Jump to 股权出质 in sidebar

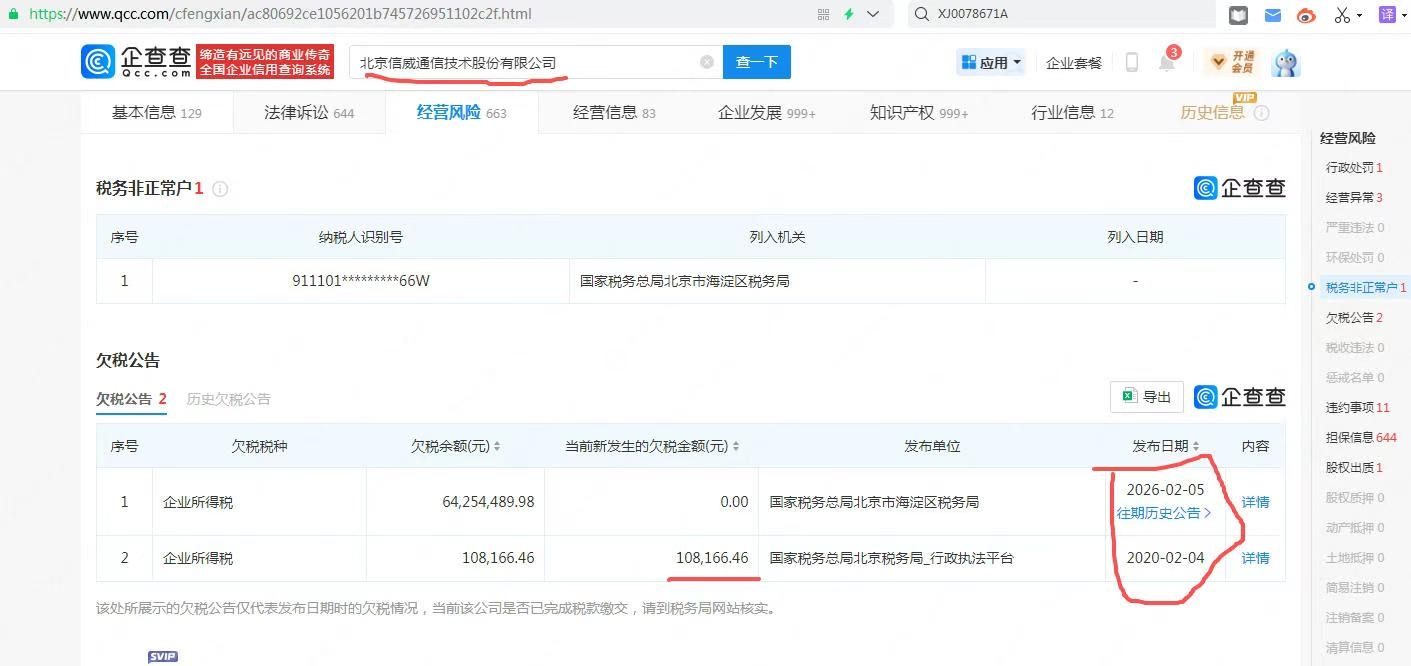pyautogui.click(x=1354, y=468)
